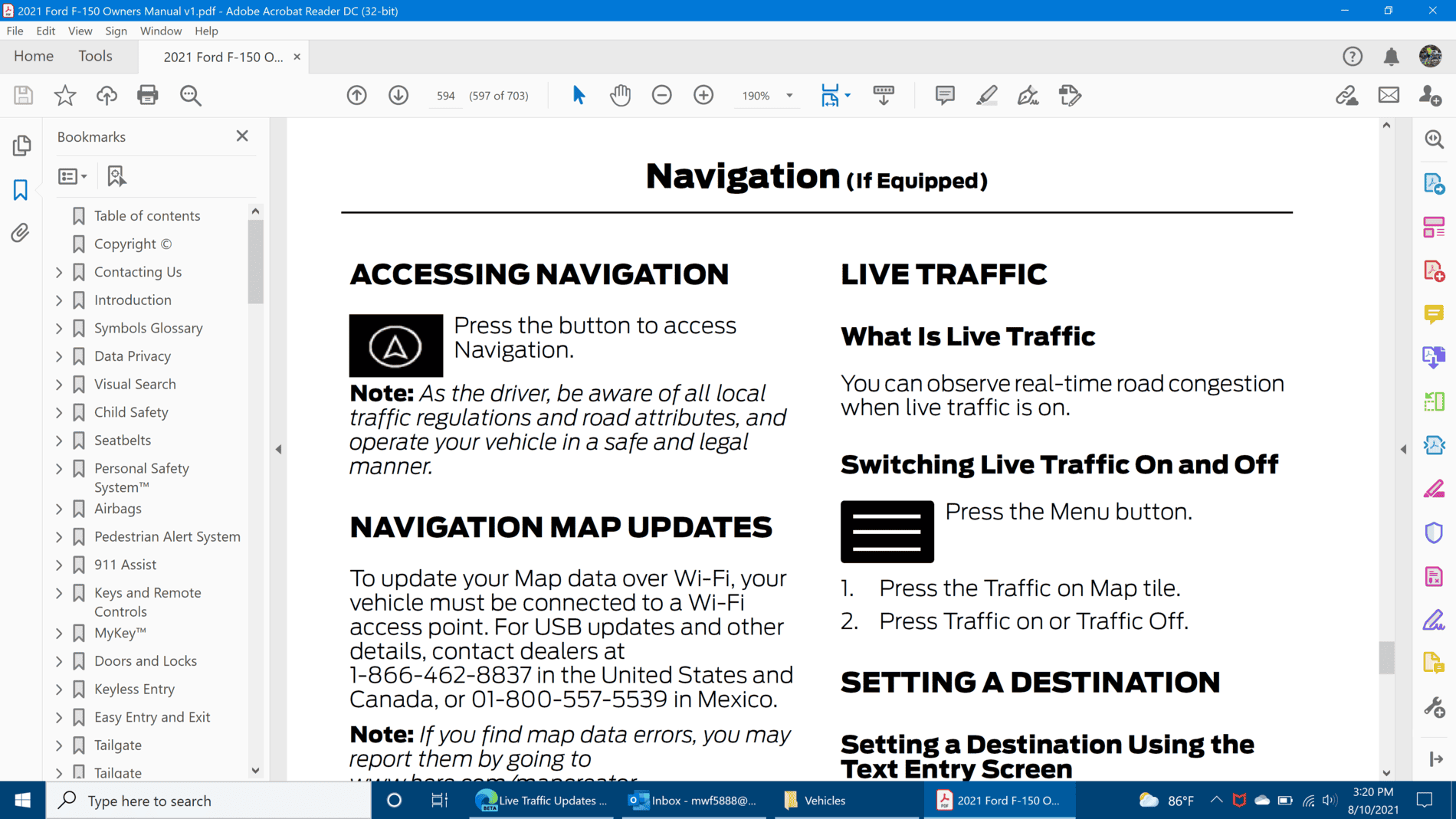Viewport: 1456px width, 819px height.
Task: Toggle the Page Thumbnails panel
Action: [x=21, y=146]
